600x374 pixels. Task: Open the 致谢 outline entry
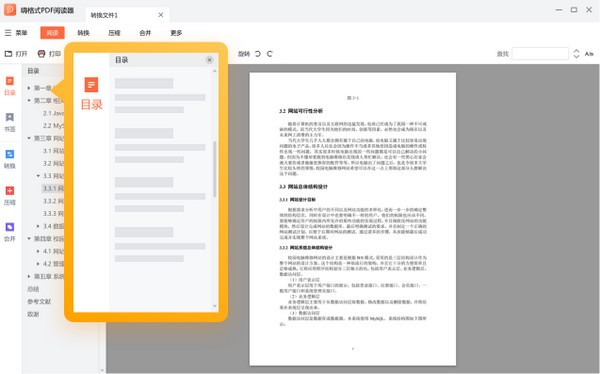click(x=33, y=314)
